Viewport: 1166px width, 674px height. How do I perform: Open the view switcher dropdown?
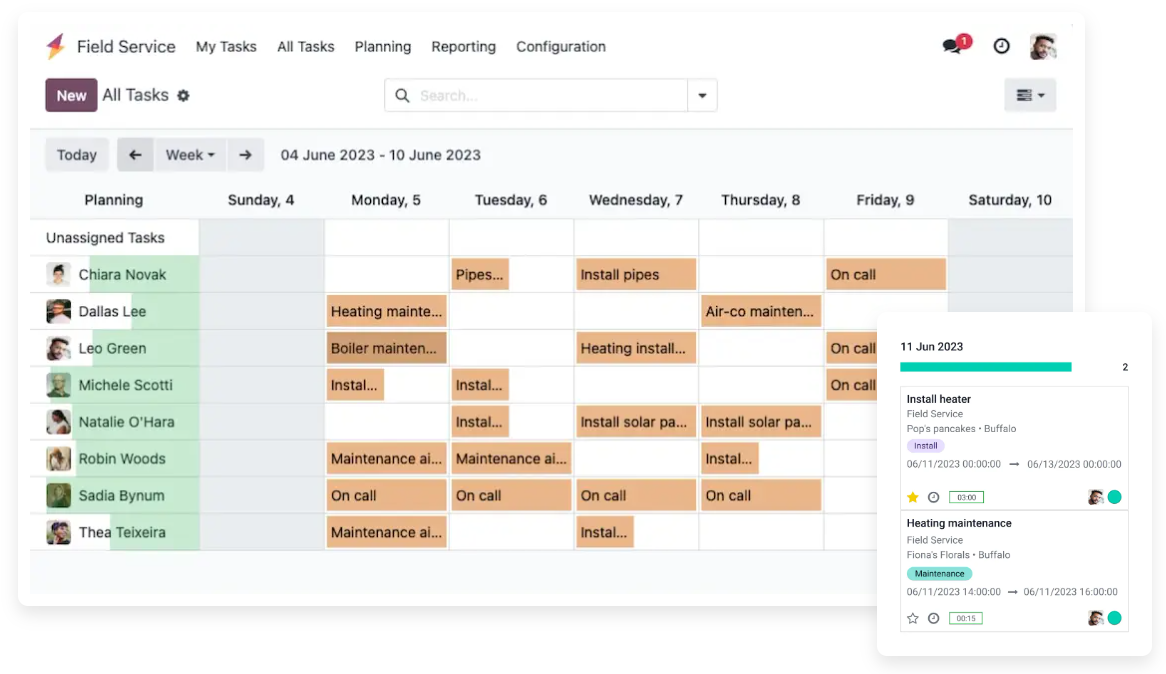pyautogui.click(x=1030, y=95)
